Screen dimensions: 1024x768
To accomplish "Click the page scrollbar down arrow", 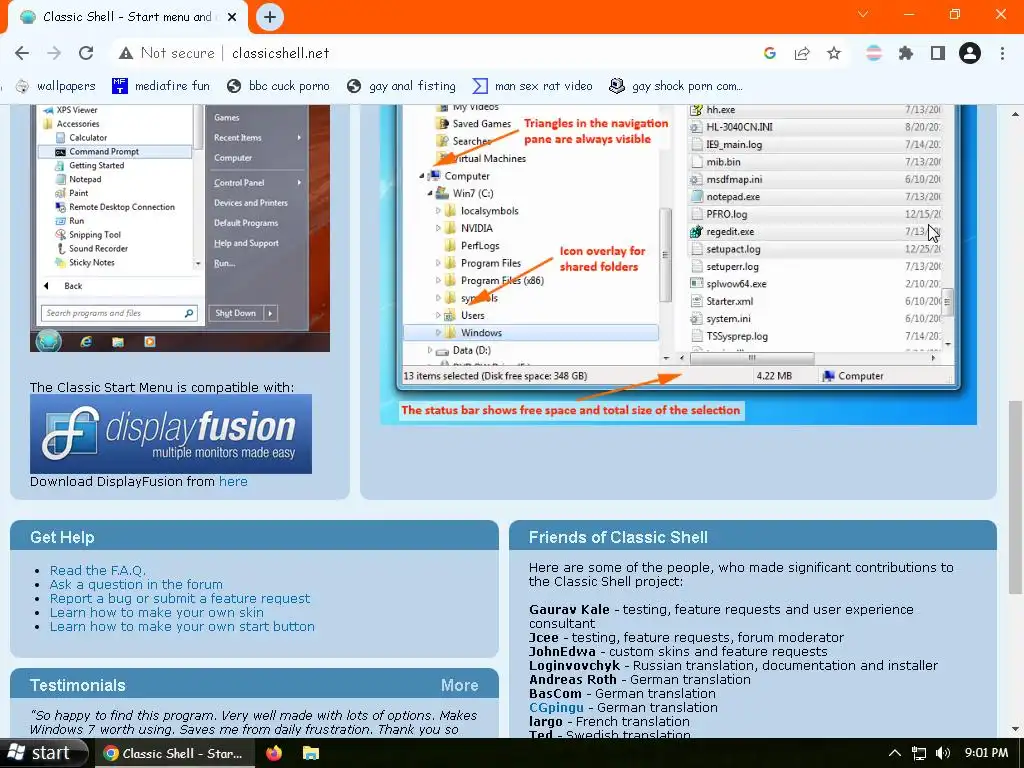I will click(1015, 728).
